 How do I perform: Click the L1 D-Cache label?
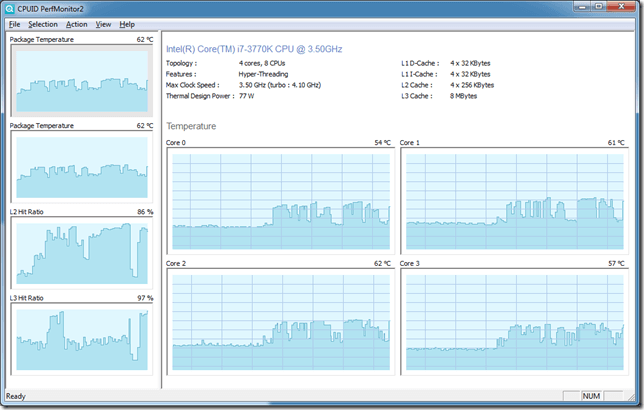(x=420, y=63)
